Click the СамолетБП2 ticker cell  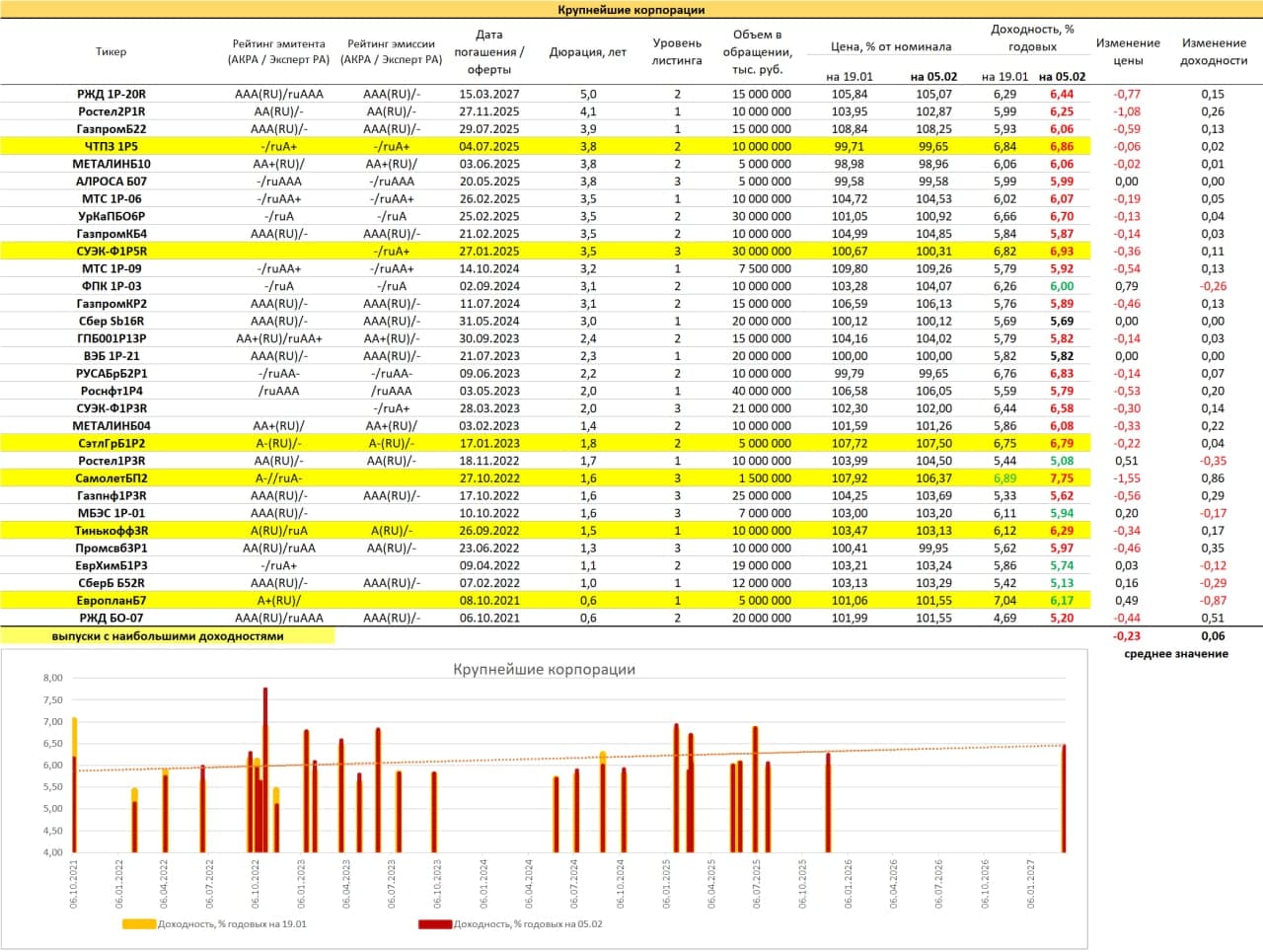click(x=111, y=478)
